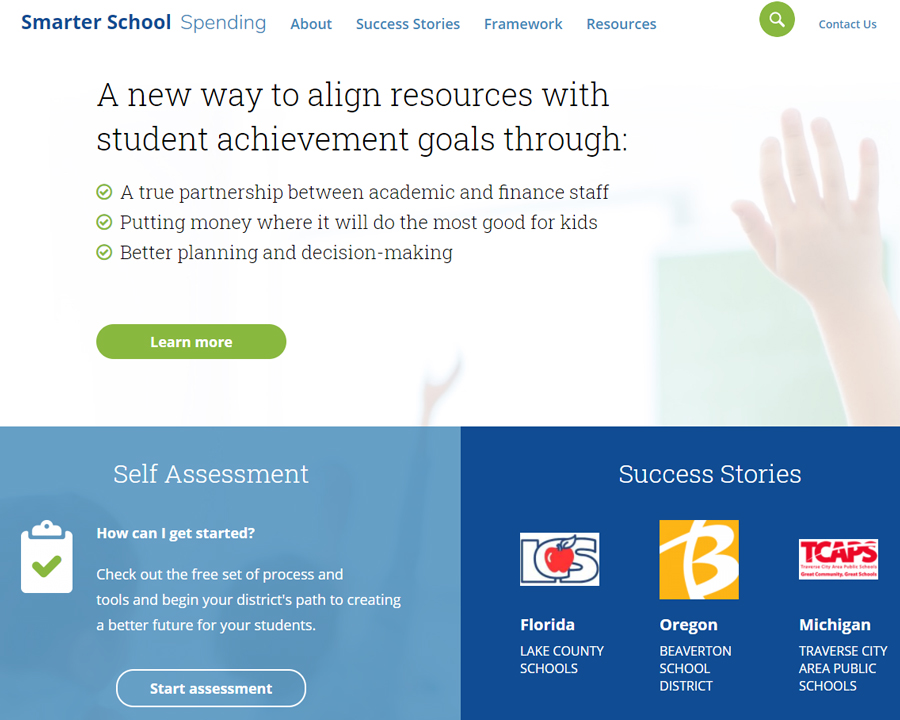
Task: Click the check icon beside 'Better planning'
Action: pos(104,252)
